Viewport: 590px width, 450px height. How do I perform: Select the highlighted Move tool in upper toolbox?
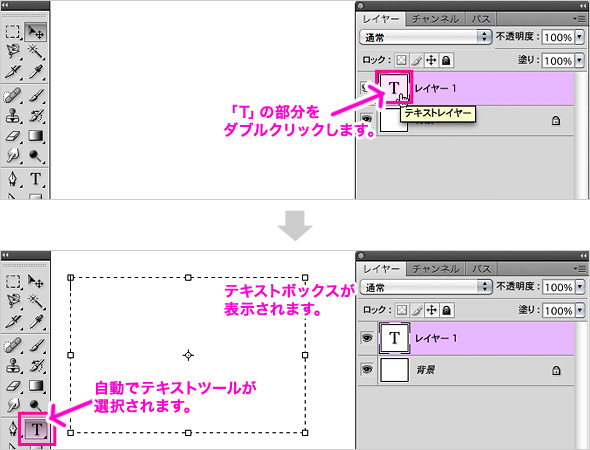coord(36,32)
